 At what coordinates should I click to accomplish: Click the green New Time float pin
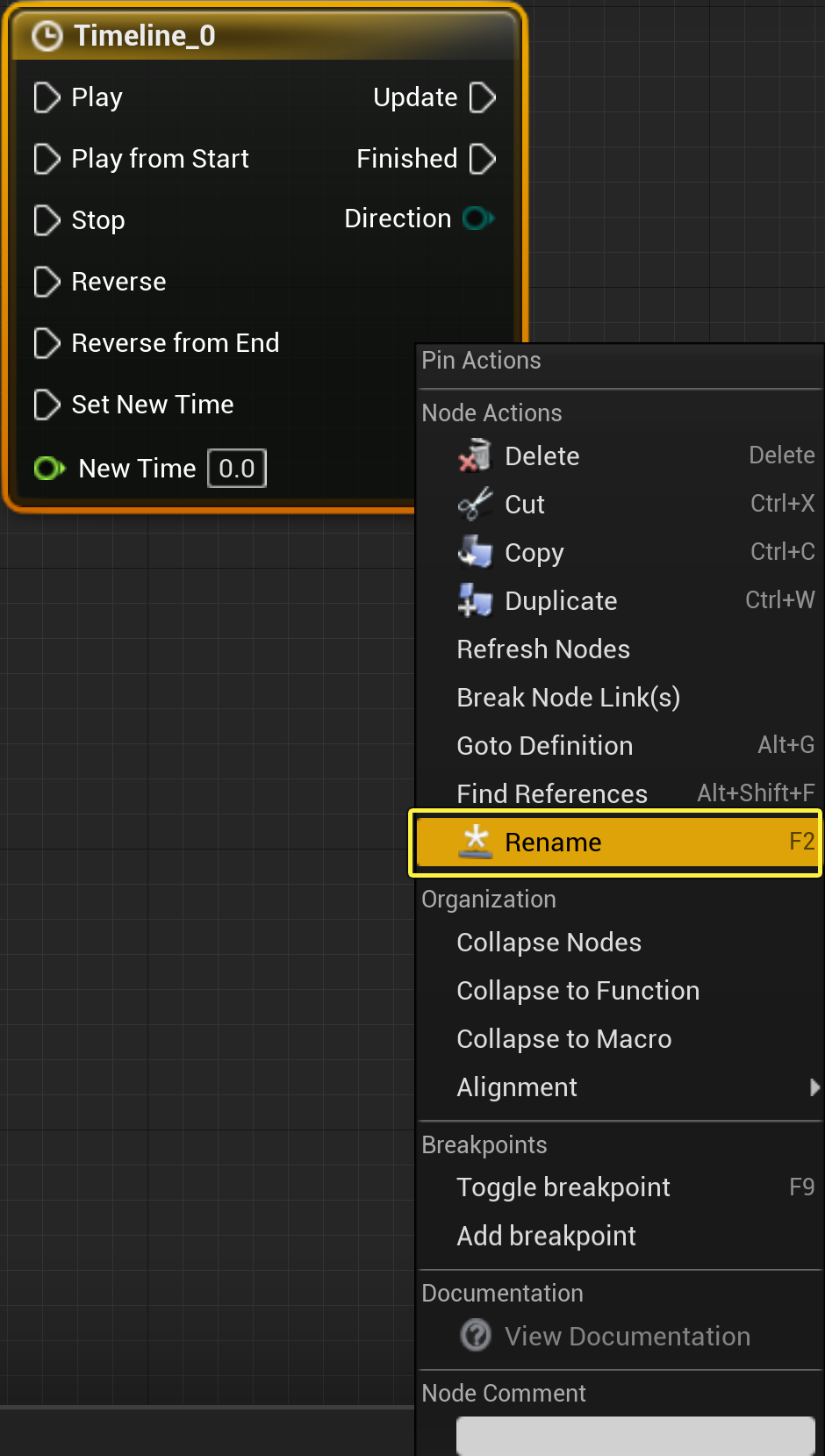pos(49,469)
